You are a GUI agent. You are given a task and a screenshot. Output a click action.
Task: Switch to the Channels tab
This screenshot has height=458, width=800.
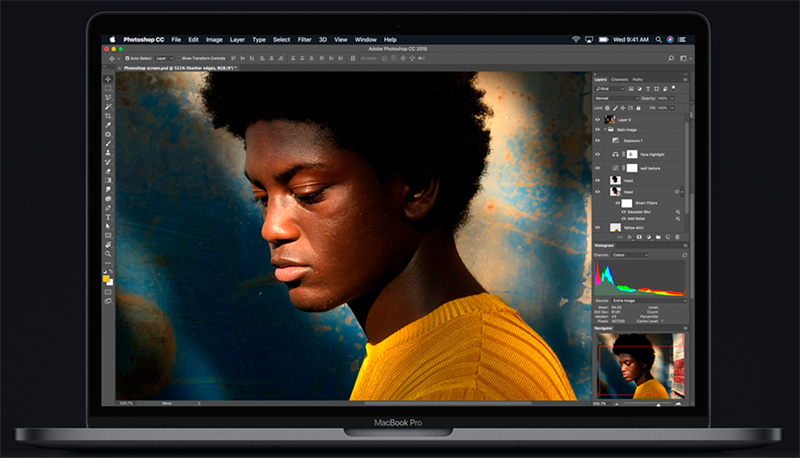619,78
